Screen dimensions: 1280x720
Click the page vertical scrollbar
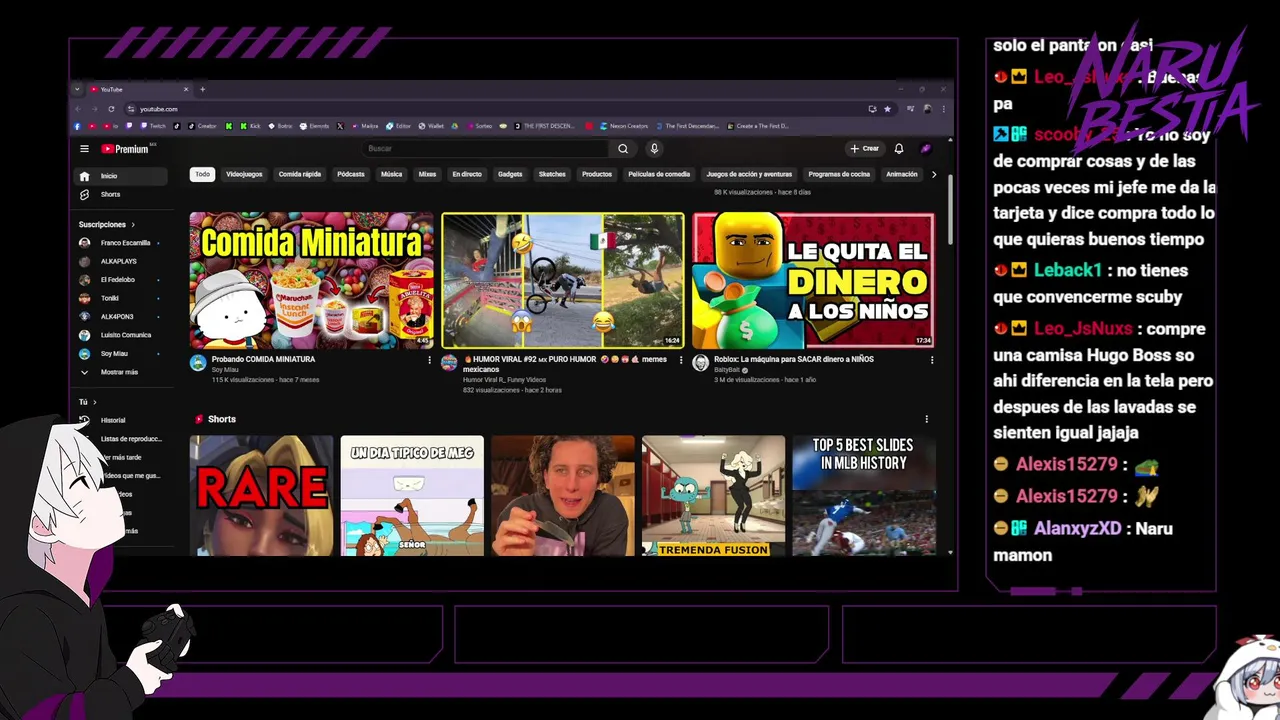pyautogui.click(x=949, y=210)
